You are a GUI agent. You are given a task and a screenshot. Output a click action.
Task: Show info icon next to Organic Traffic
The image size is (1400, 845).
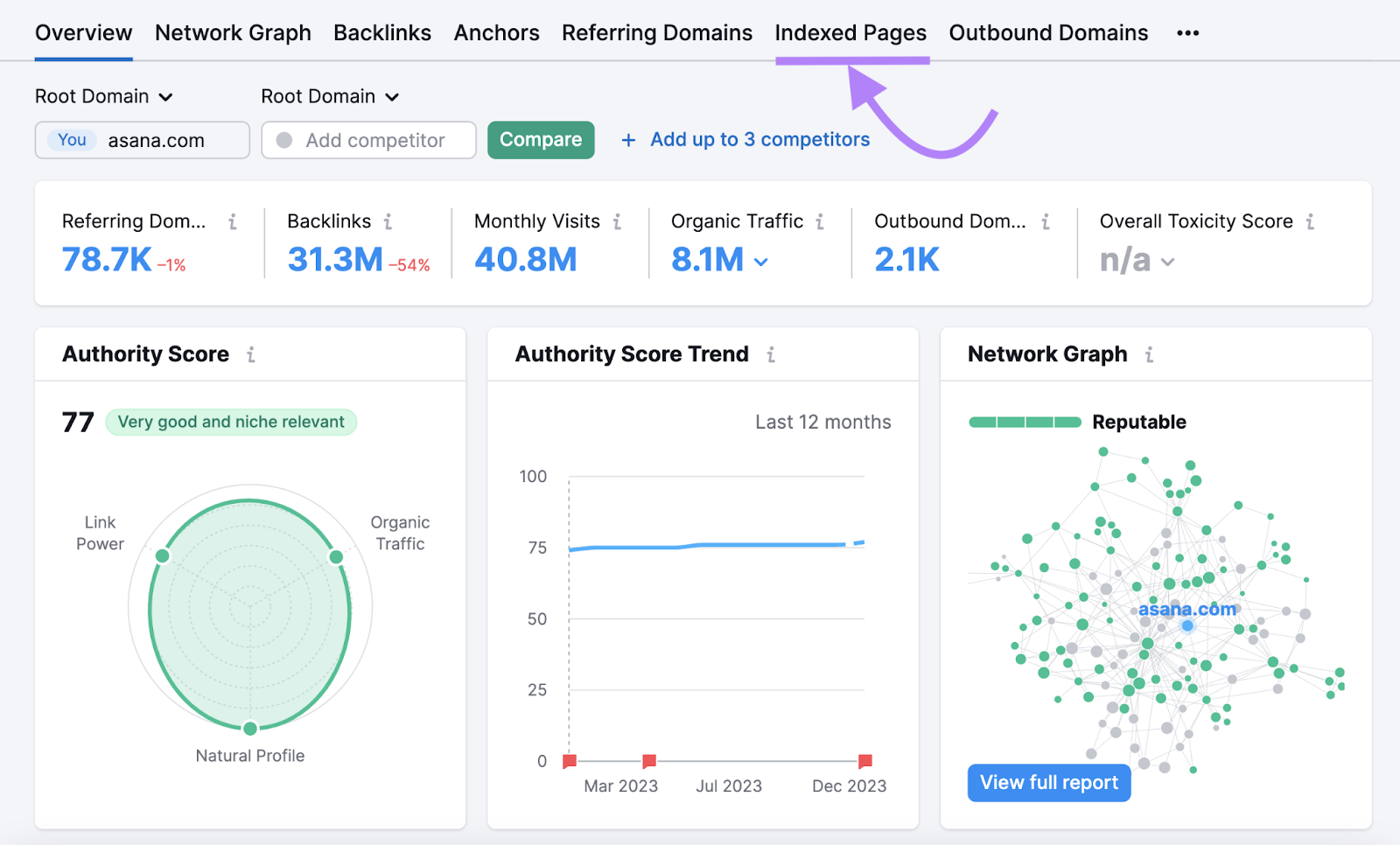(x=820, y=222)
